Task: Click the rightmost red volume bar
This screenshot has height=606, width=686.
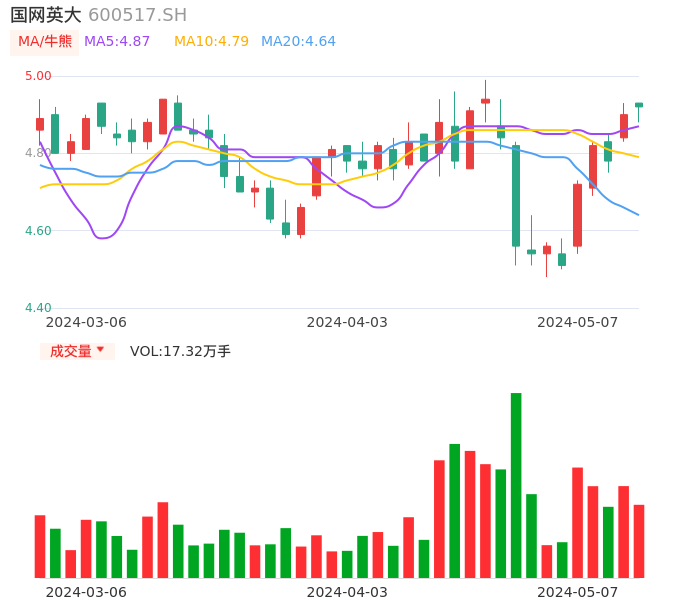Action: pos(639,541)
